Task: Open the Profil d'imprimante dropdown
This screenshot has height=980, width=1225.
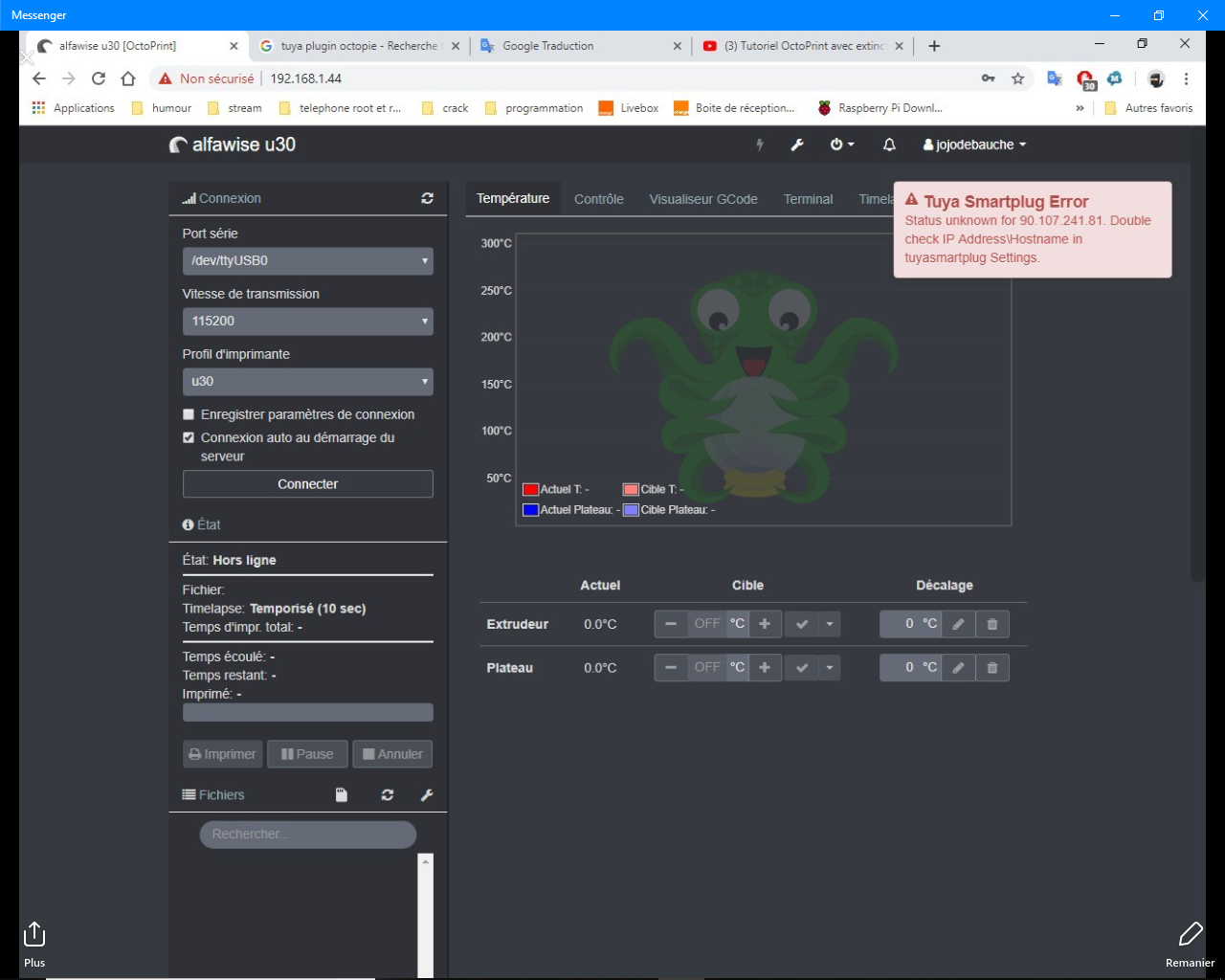Action: [307, 381]
